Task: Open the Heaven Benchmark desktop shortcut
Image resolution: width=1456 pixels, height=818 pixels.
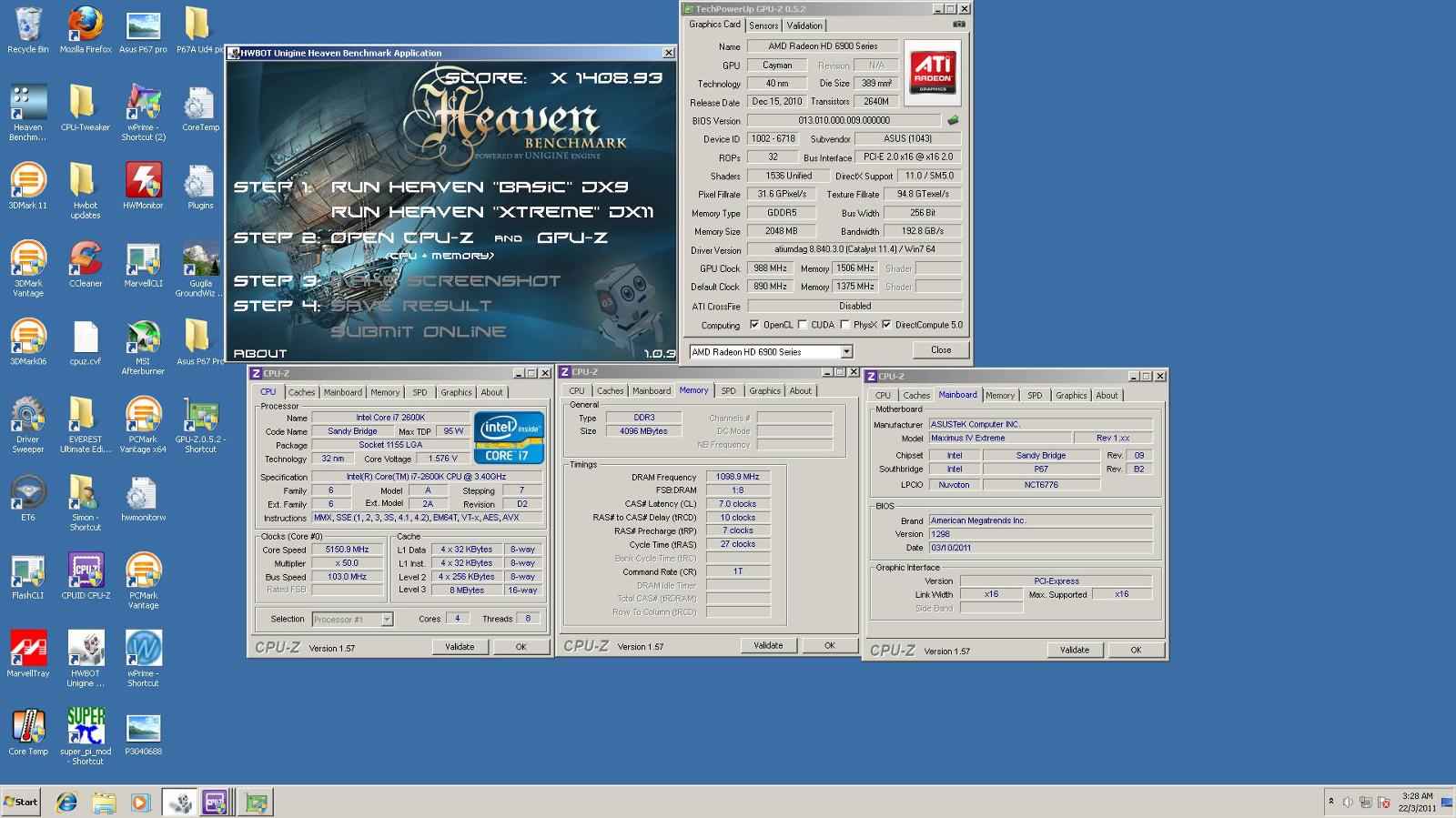Action: click(28, 113)
